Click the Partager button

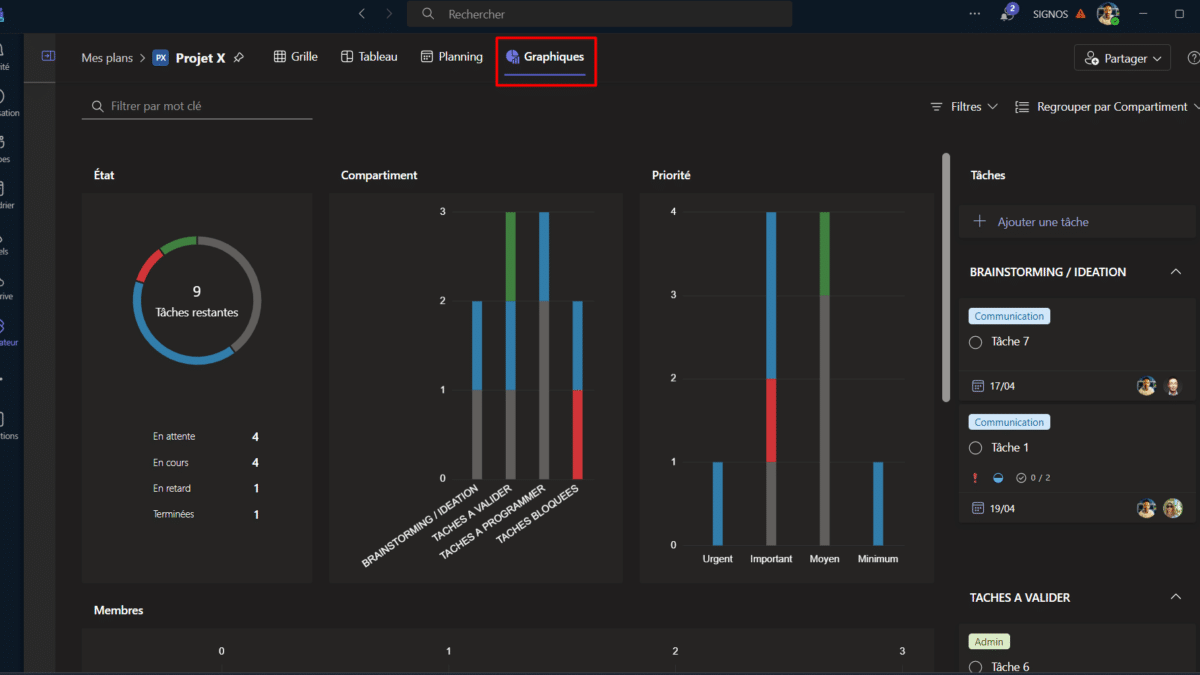click(x=1121, y=59)
